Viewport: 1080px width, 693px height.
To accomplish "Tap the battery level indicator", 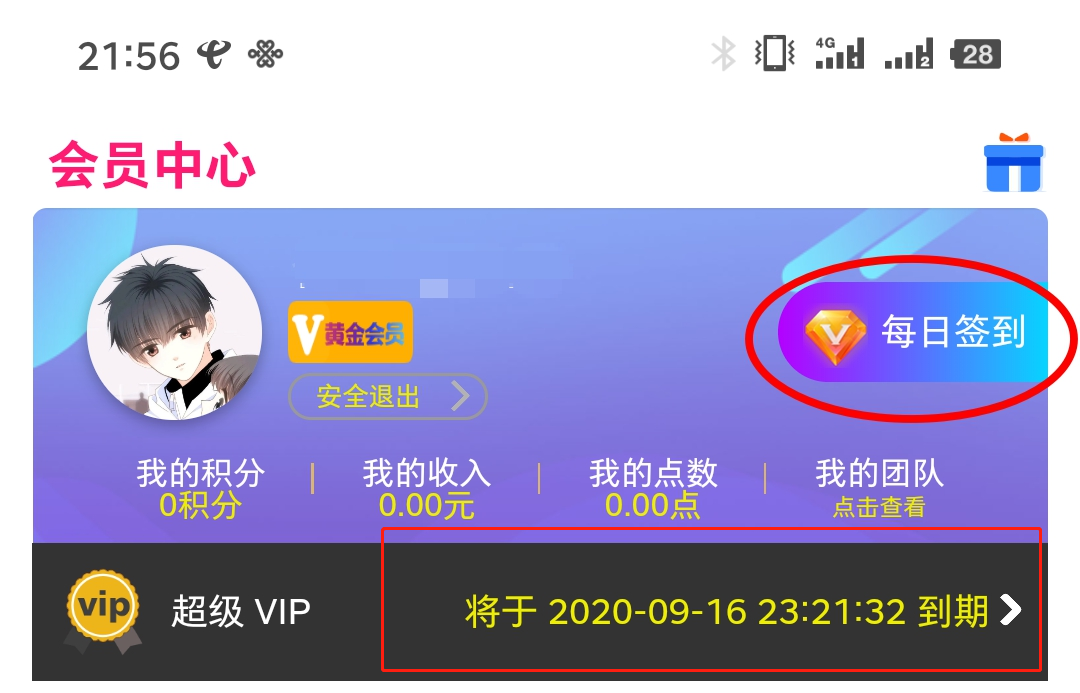I will coord(975,54).
